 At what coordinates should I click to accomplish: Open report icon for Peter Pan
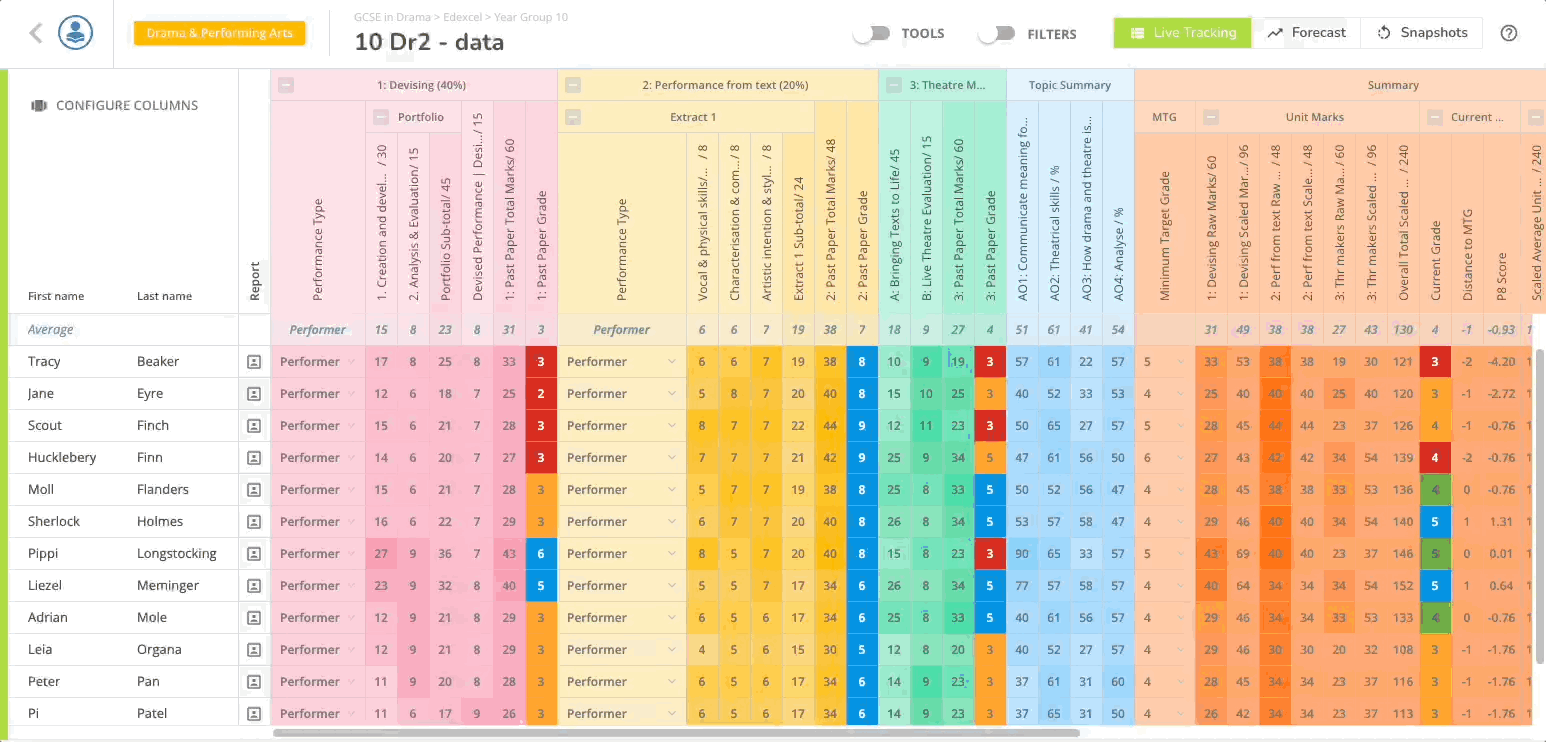[x=254, y=682]
